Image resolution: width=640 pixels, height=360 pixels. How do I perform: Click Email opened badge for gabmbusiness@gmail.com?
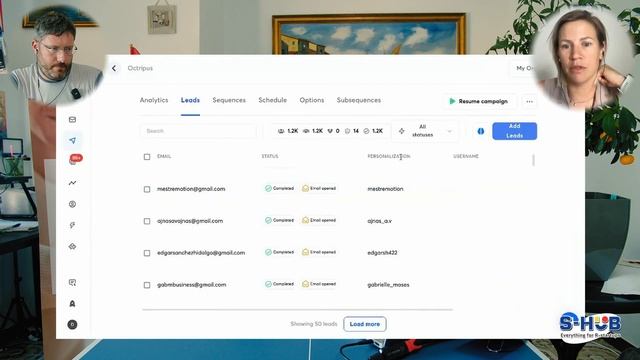click(319, 284)
